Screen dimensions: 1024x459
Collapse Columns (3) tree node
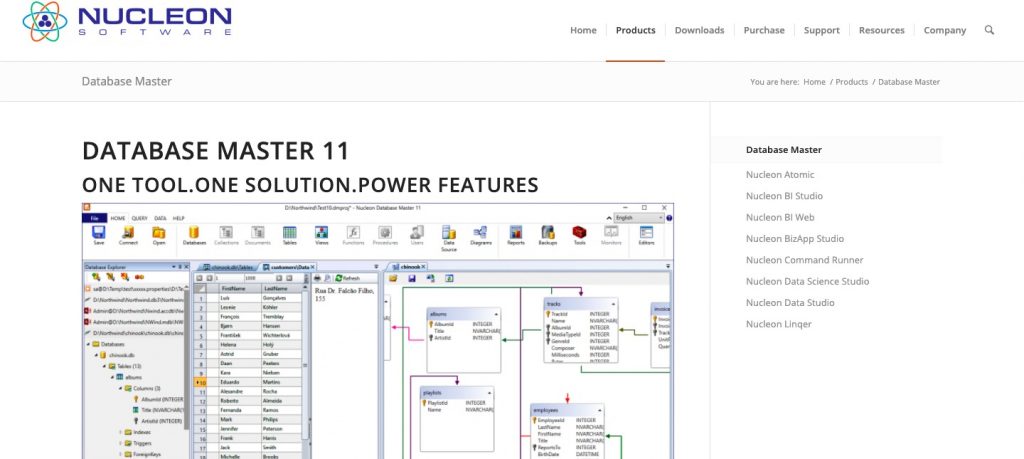point(121,388)
